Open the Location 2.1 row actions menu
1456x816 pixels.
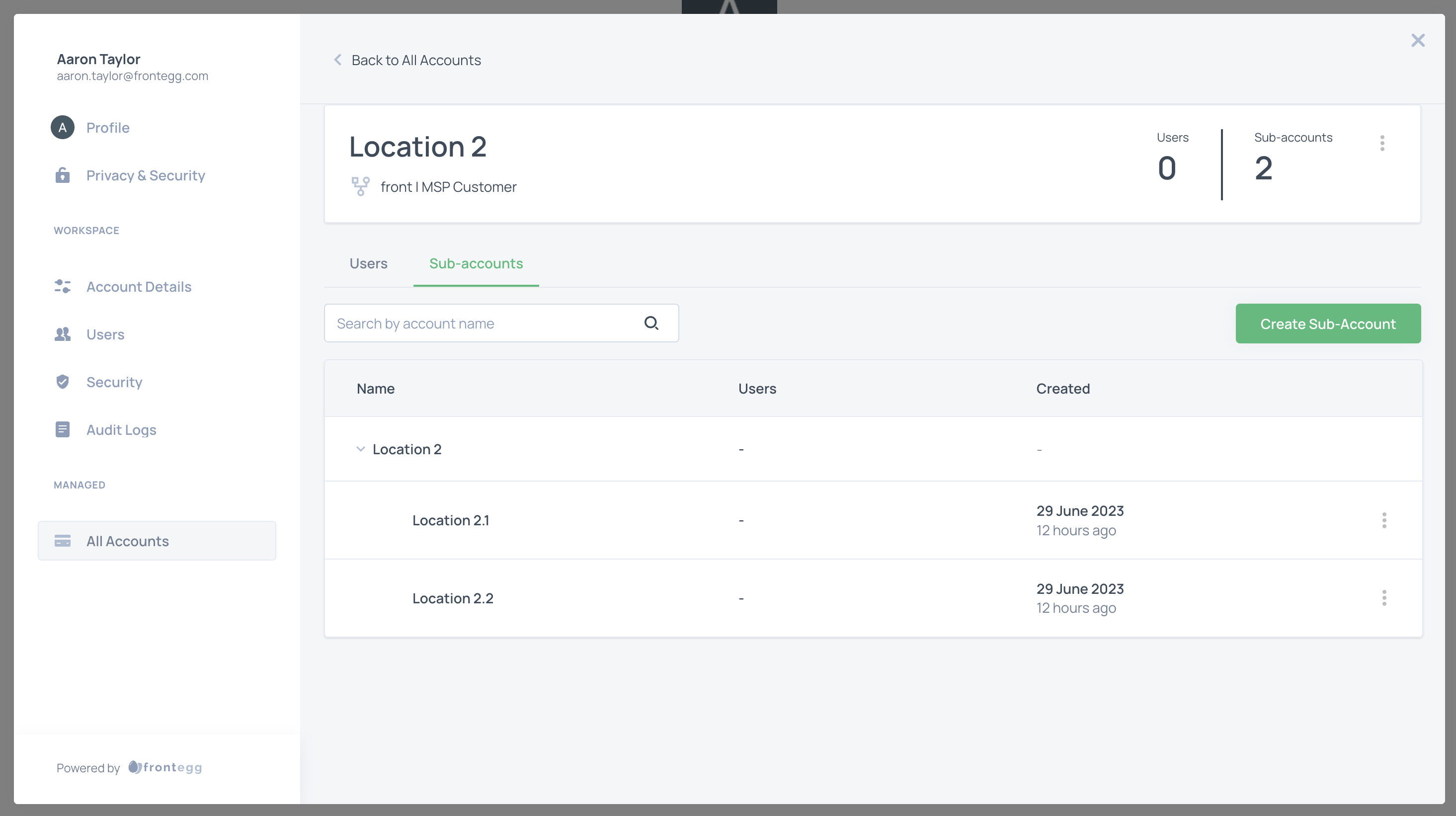1383,520
